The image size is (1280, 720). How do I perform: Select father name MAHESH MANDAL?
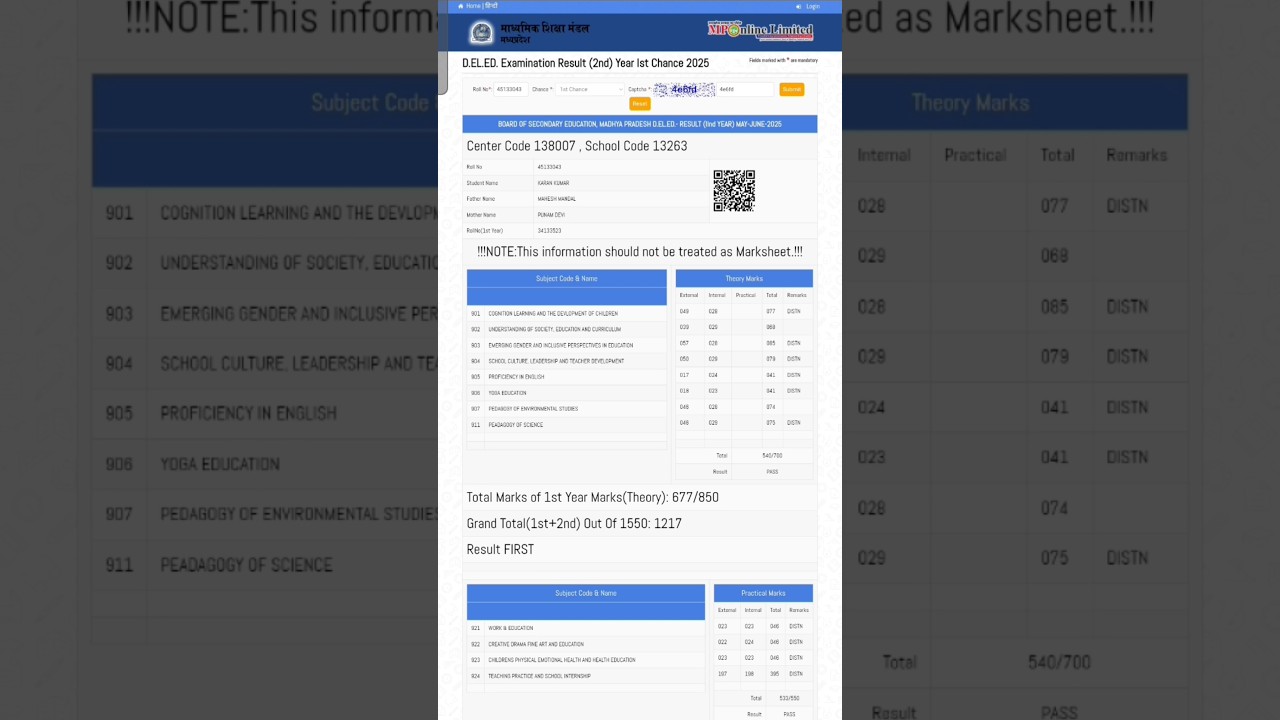557,199
